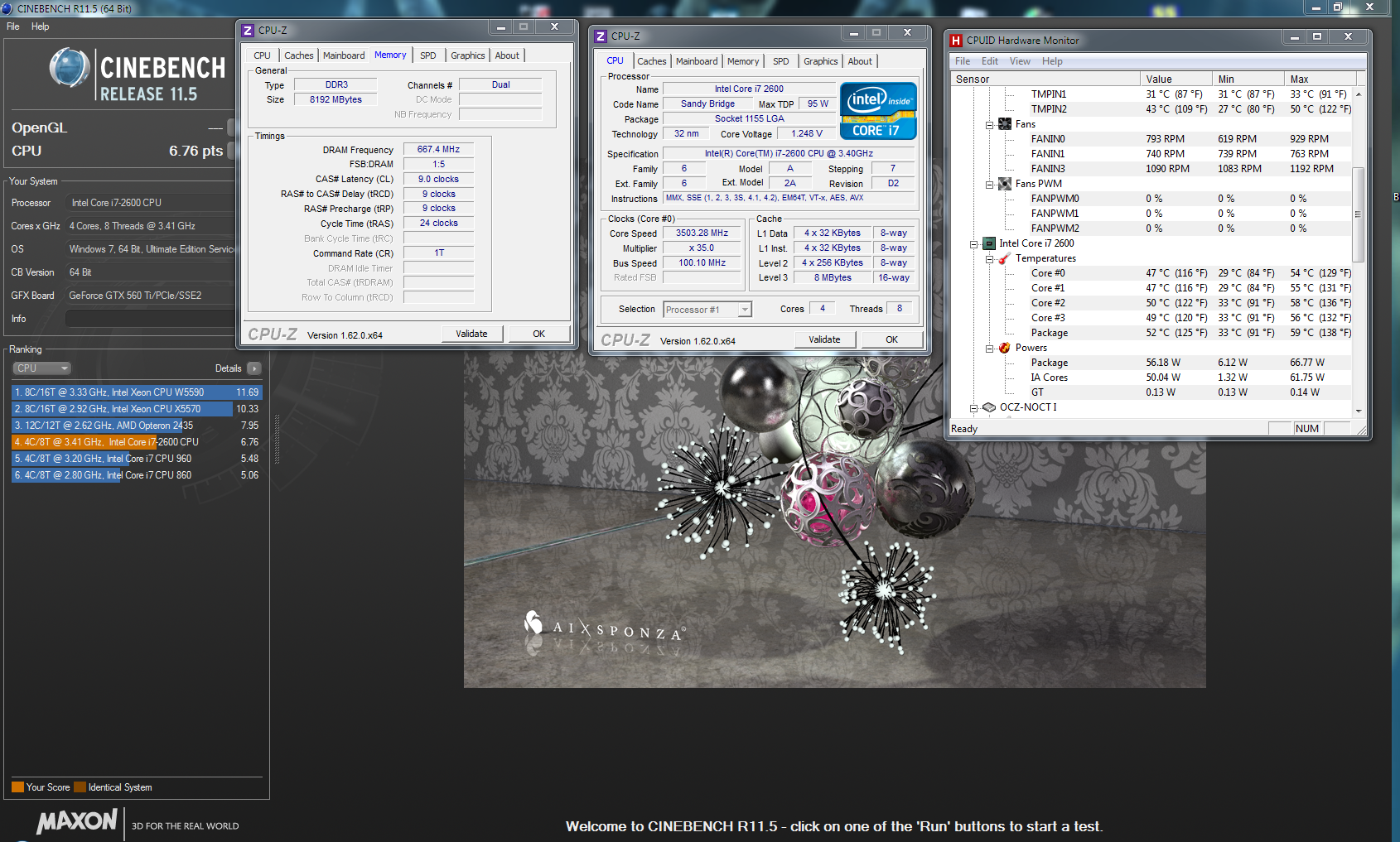Click the HWMonitor vertical scrollbar thumb
Screen dimensions: 1400x842
coord(1357,214)
